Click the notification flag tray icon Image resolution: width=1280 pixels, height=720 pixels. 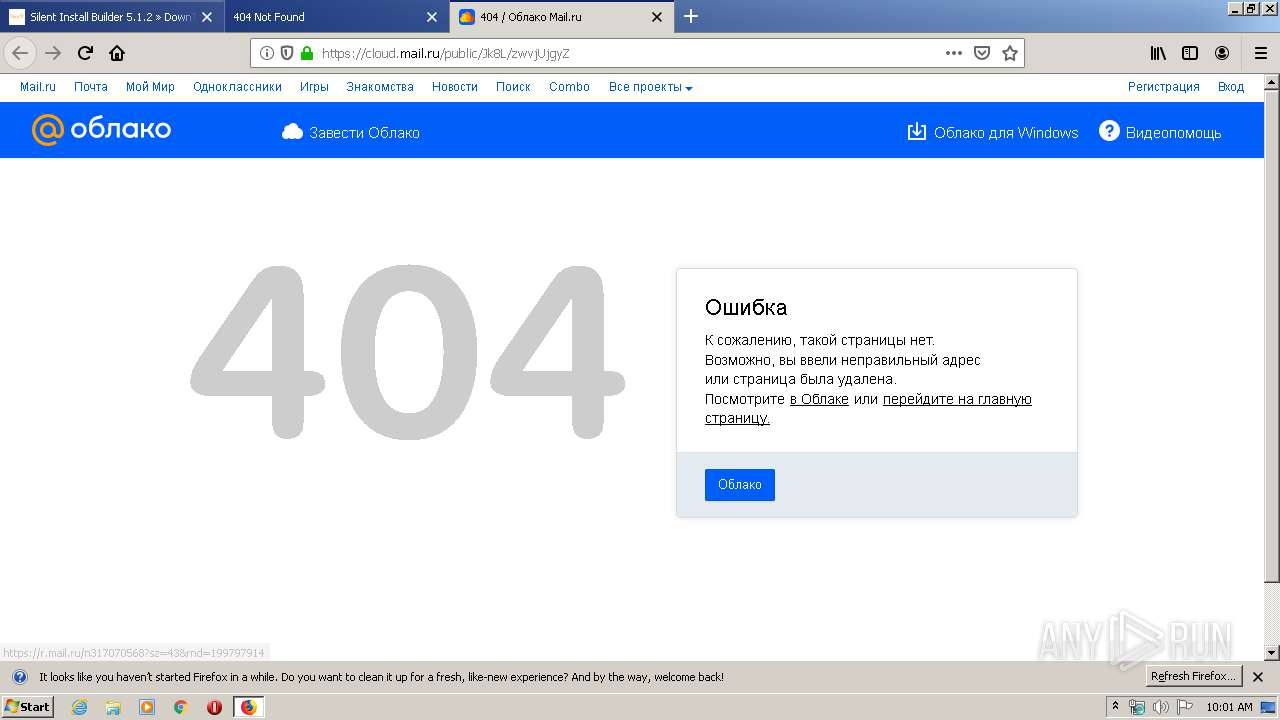1185,707
